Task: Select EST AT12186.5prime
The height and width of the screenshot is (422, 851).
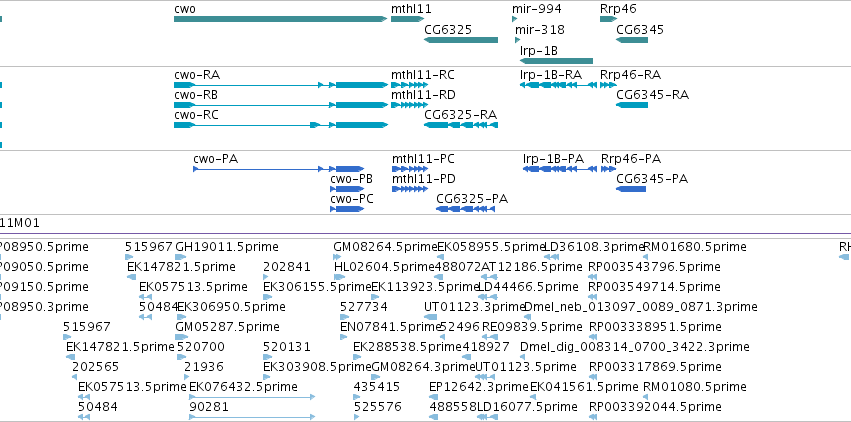Action: click(x=489, y=277)
